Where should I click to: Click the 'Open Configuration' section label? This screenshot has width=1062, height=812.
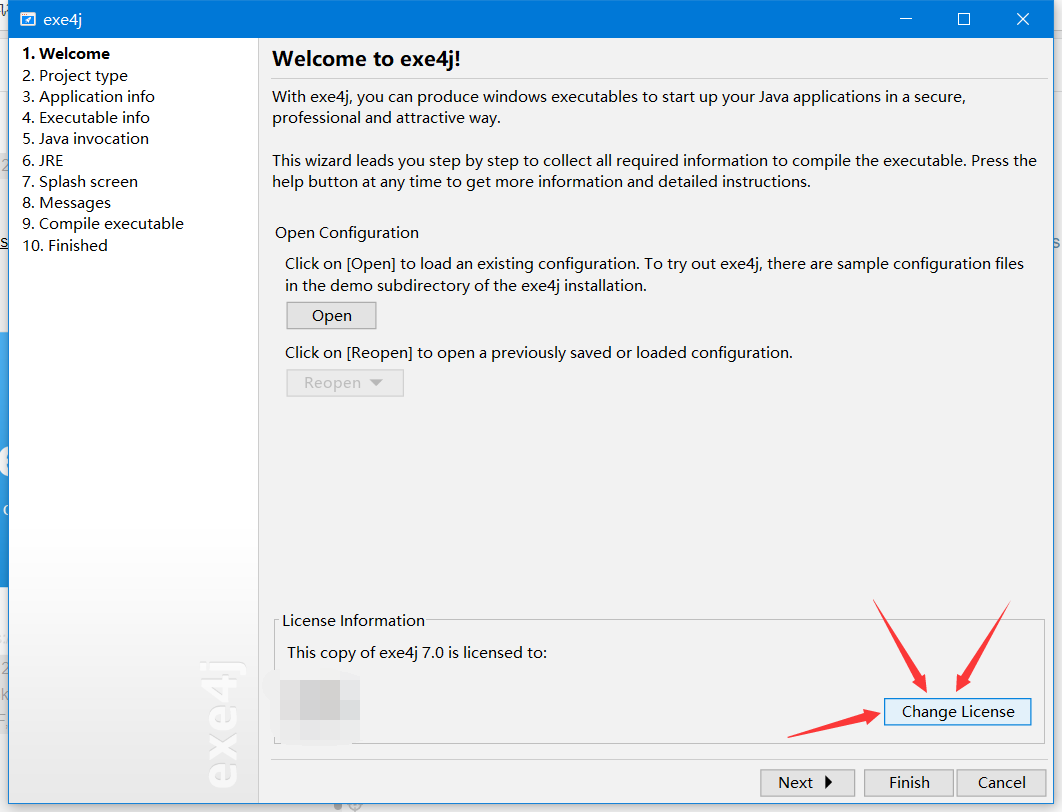point(347,232)
